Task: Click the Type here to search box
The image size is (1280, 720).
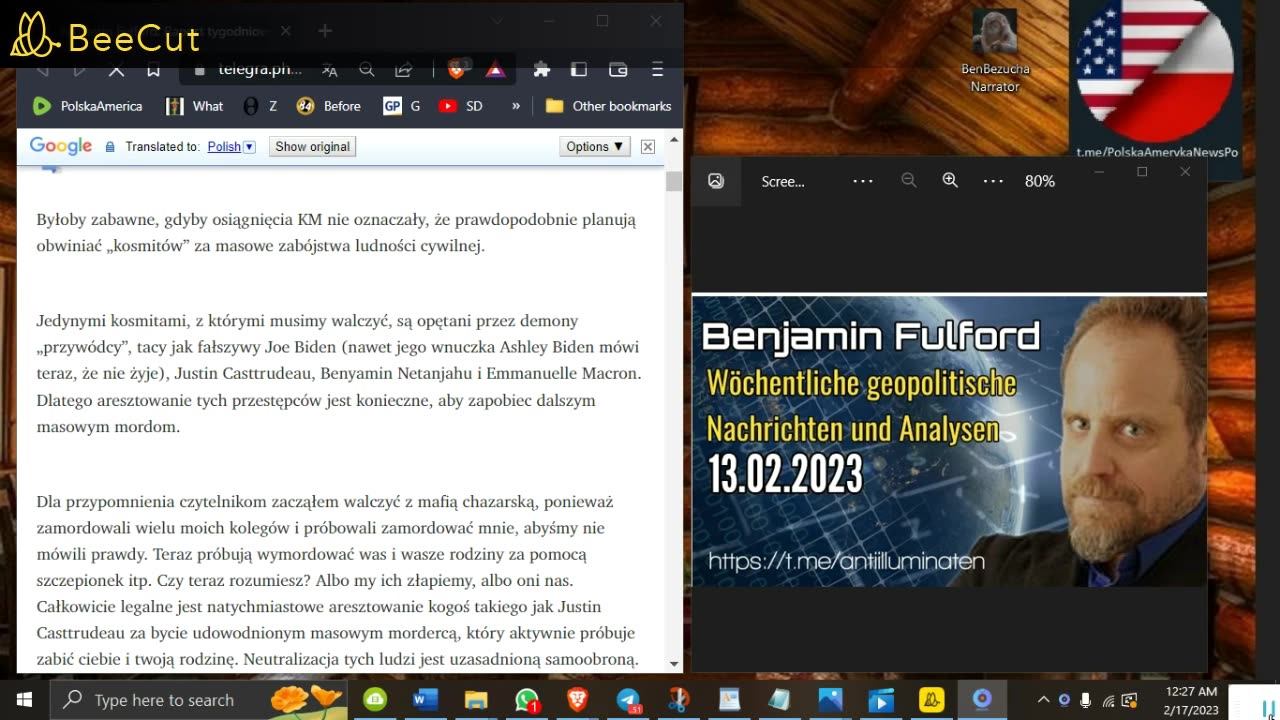Action: tap(199, 700)
